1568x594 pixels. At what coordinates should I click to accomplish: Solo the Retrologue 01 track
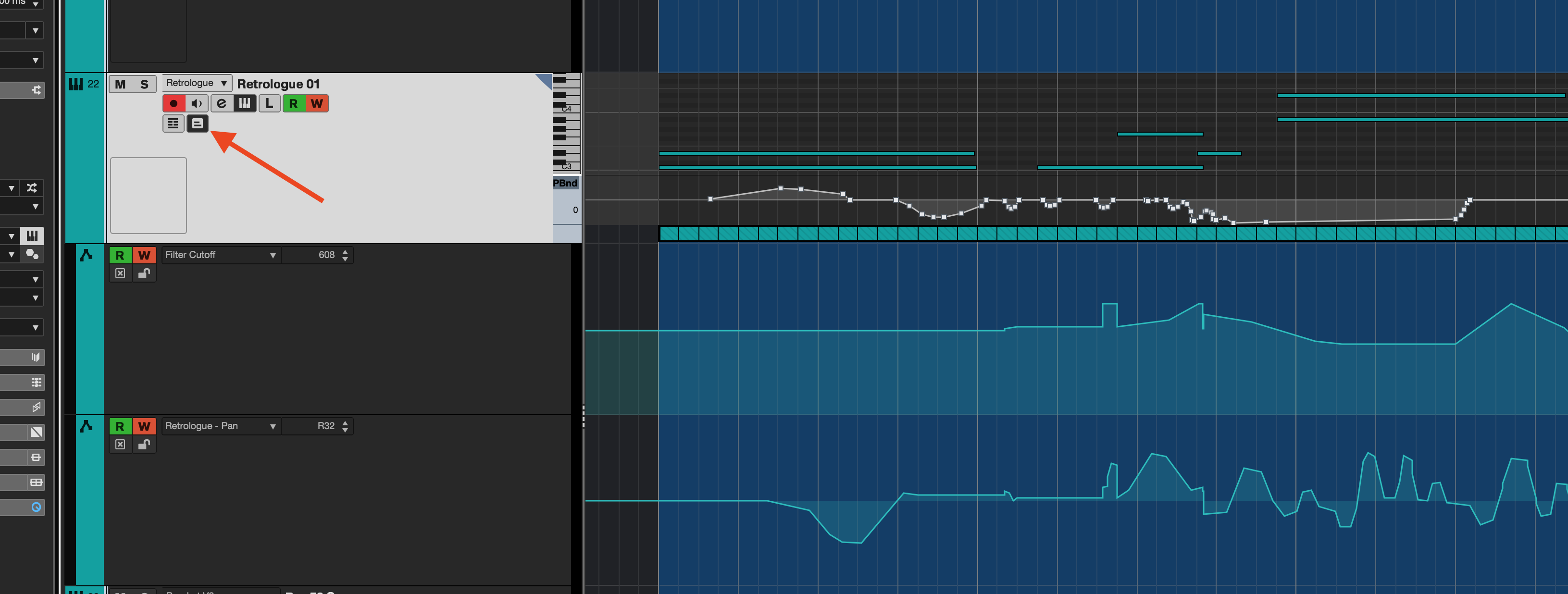pyautogui.click(x=144, y=84)
